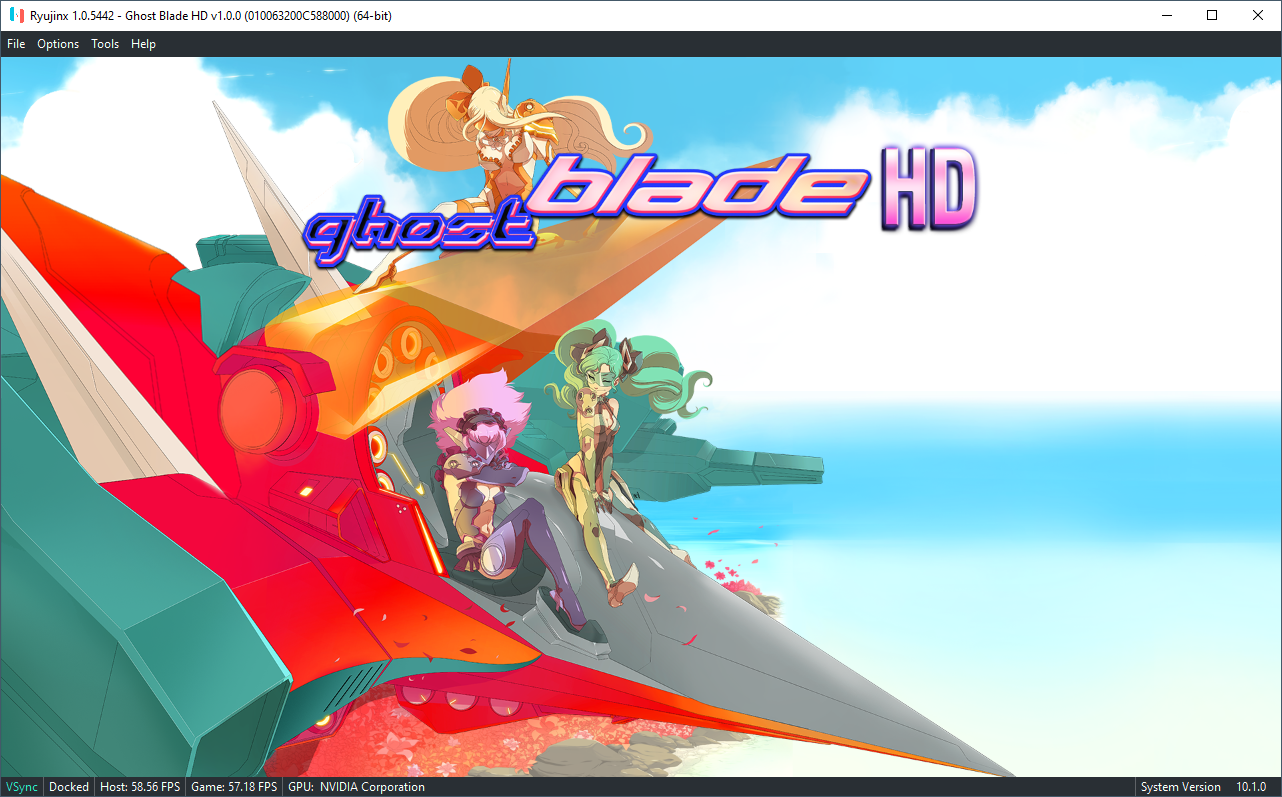Click the GPU: NVIDIA Corporation status text
Screen dimensions: 1282x797
(356, 787)
